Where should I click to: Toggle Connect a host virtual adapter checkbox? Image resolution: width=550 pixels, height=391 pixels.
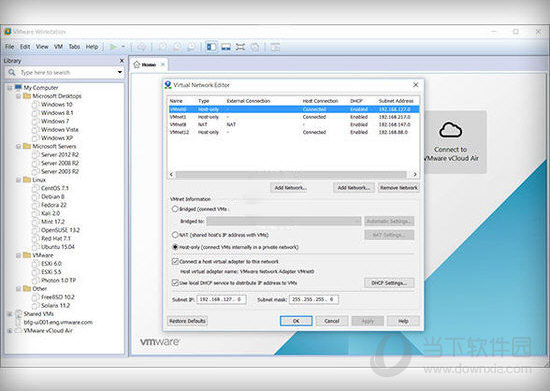click(x=175, y=261)
